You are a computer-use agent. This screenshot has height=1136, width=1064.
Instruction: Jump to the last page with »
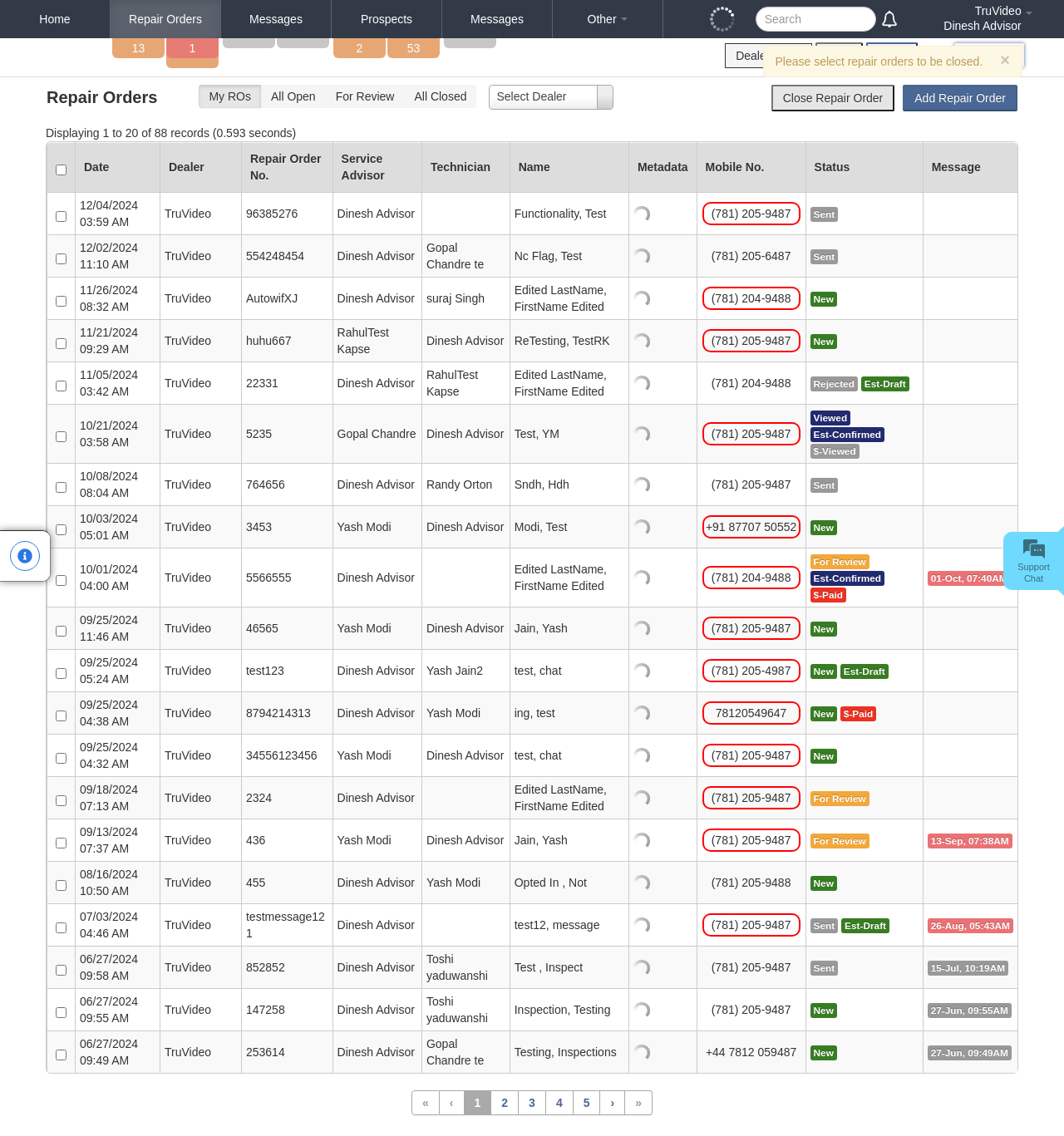[638, 1103]
